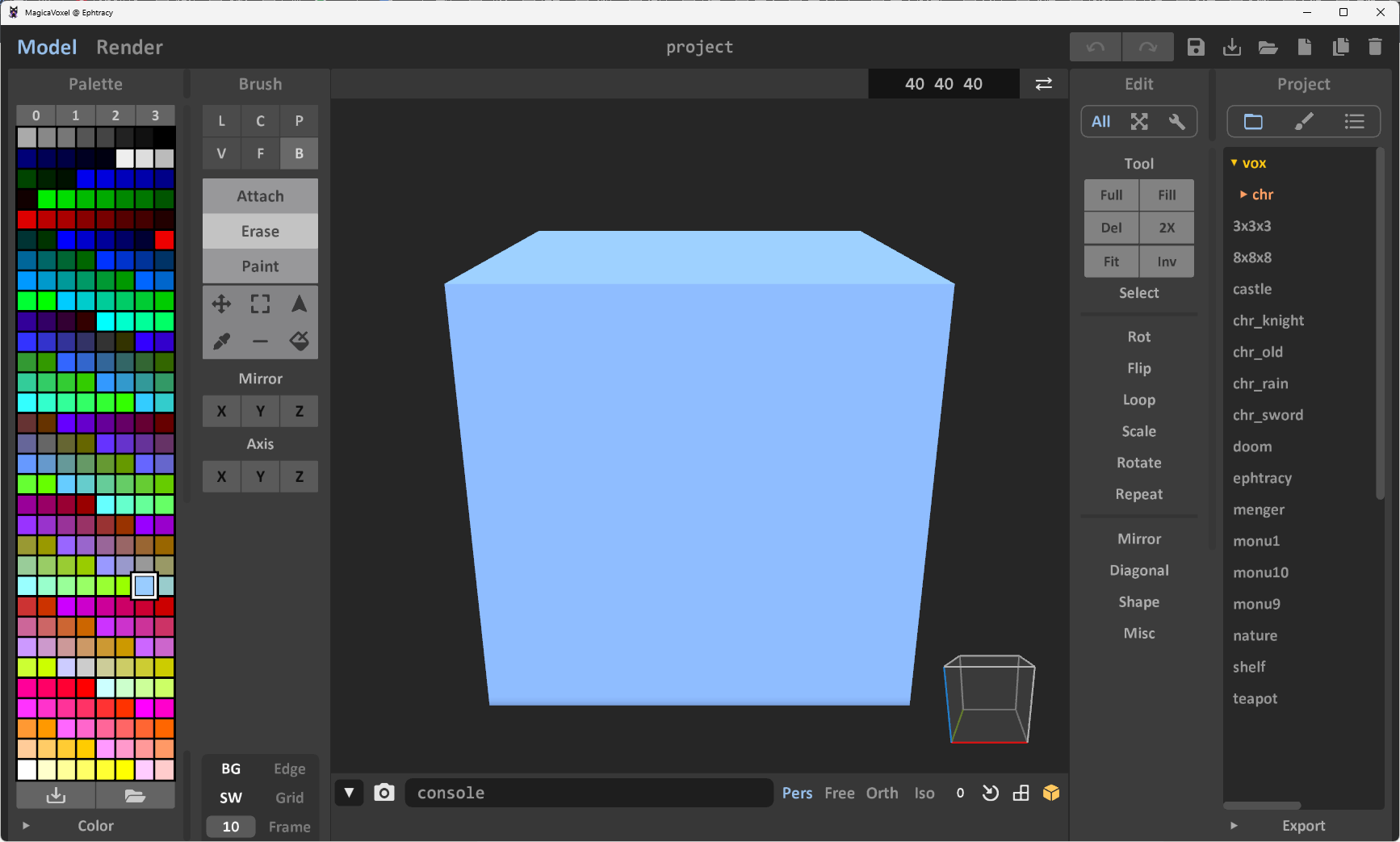Select the region select arrow-tip icon

click(x=300, y=304)
